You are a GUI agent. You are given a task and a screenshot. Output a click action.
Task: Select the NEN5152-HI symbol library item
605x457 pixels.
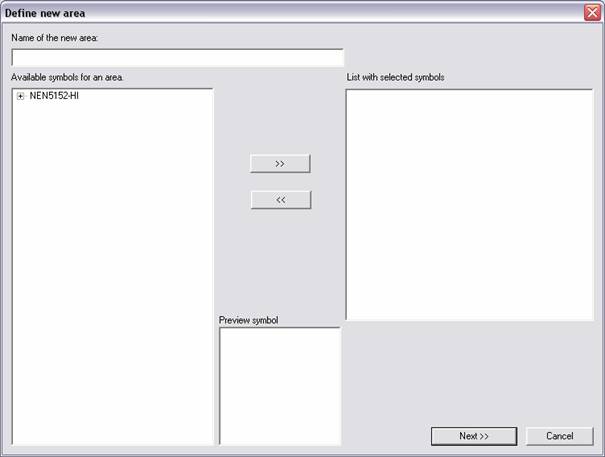(x=54, y=96)
